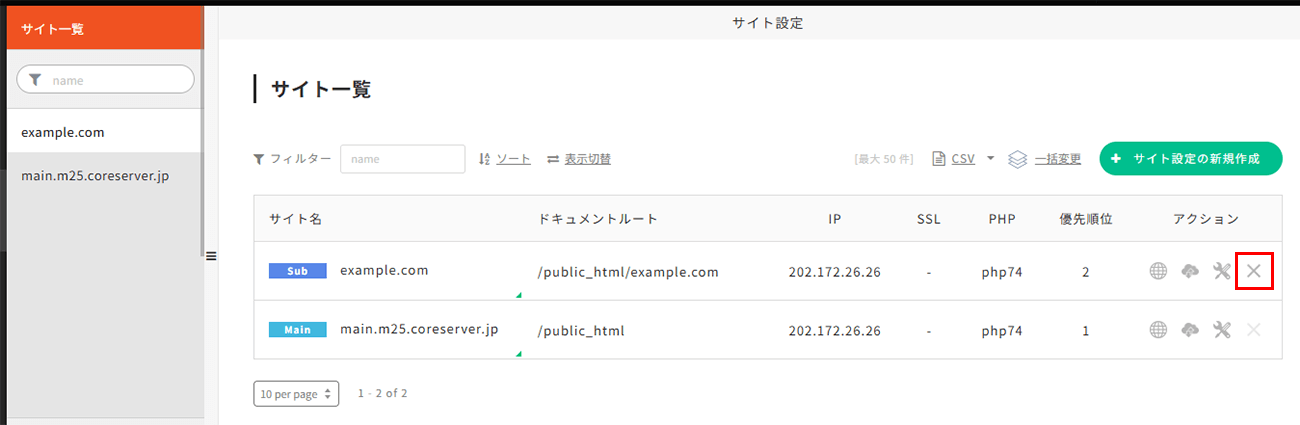The height and width of the screenshot is (425, 1300).
Task: Click the 一括変更 link
Action: tap(1058, 159)
